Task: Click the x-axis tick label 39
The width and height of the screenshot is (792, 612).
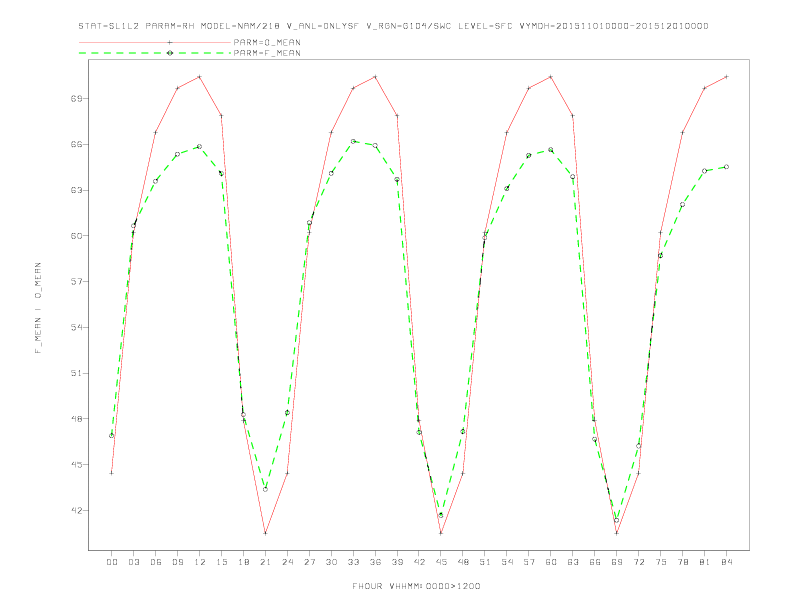Action: click(397, 562)
